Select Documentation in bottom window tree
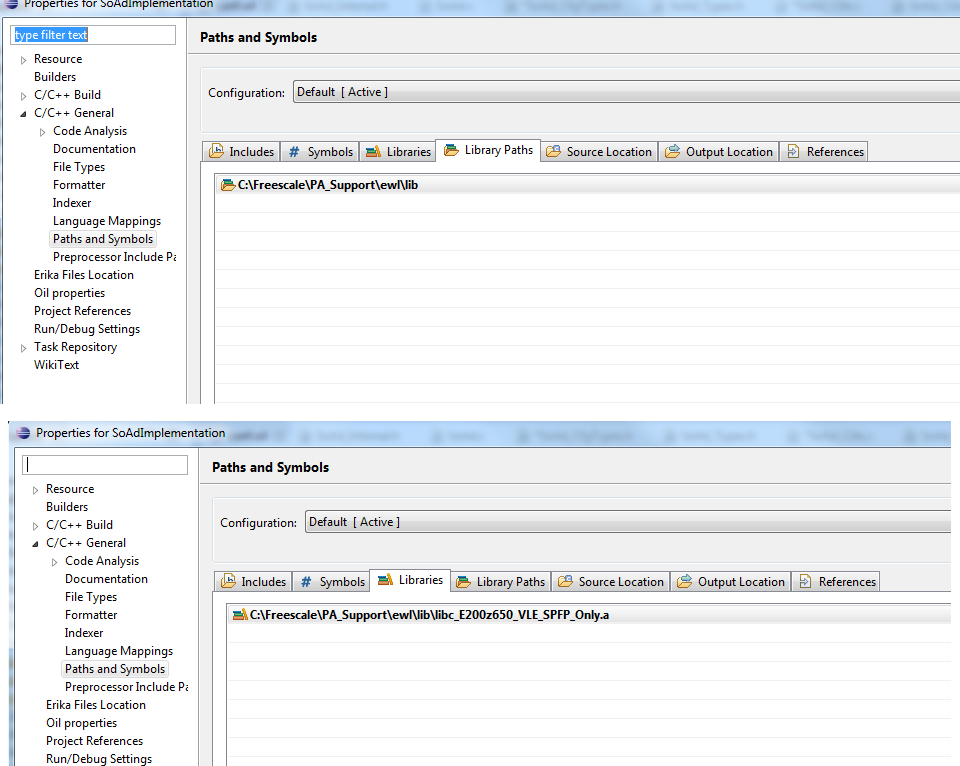This screenshot has width=960, height=766. click(x=107, y=579)
